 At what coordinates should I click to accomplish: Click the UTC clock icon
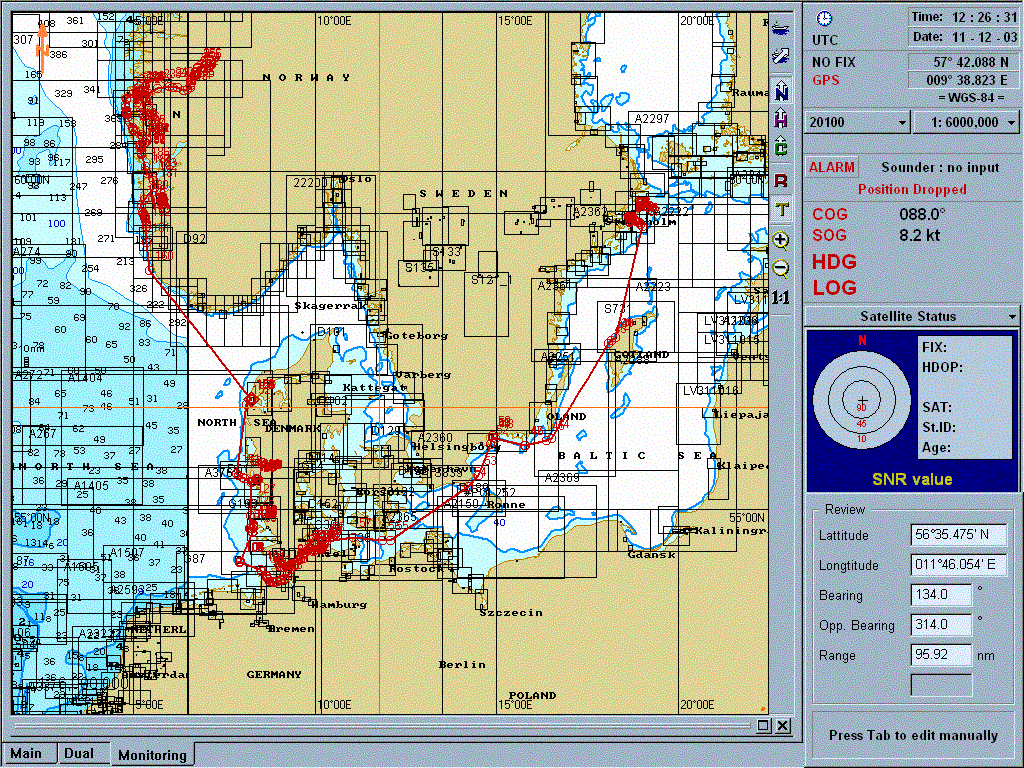click(x=824, y=19)
